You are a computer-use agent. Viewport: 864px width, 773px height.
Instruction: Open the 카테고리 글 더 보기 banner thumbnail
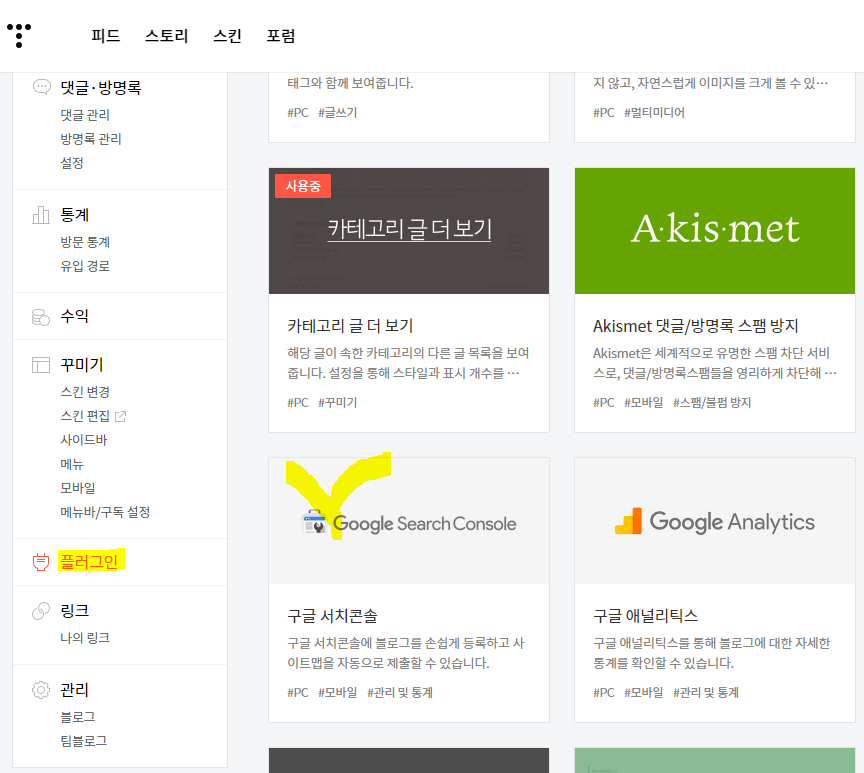409,231
